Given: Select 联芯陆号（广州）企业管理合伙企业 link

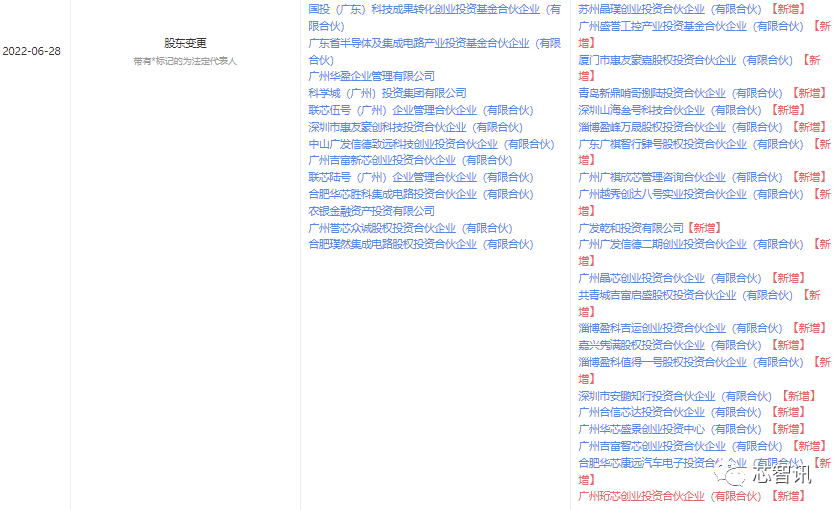Looking at the screenshot, I should 421,177.
